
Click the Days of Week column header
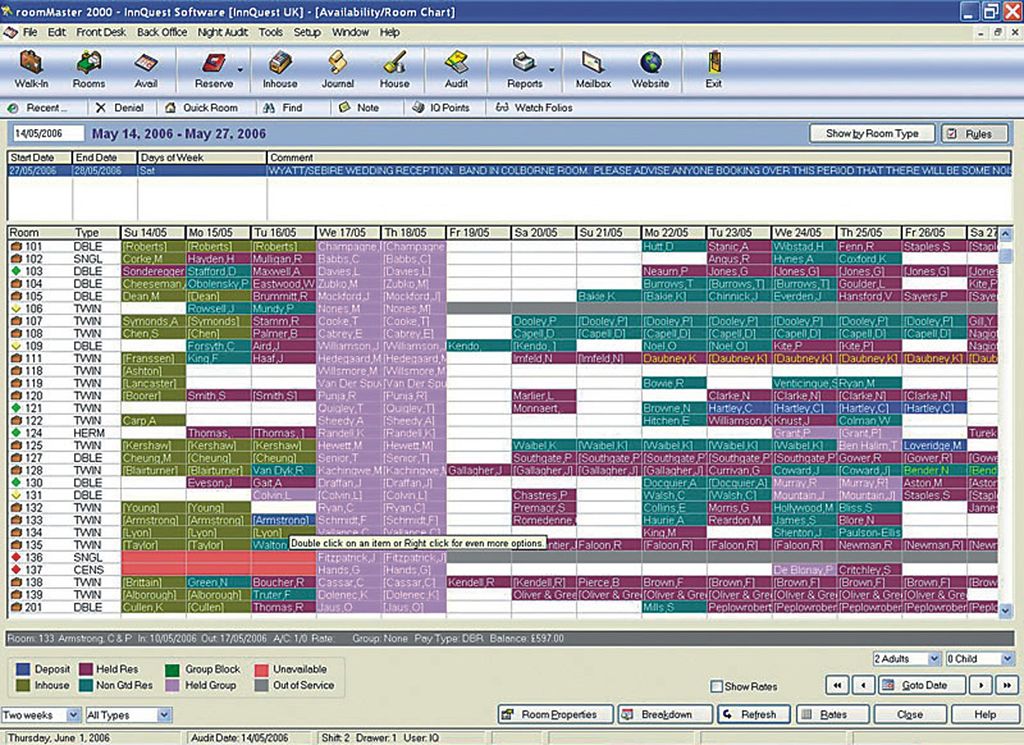click(x=202, y=157)
